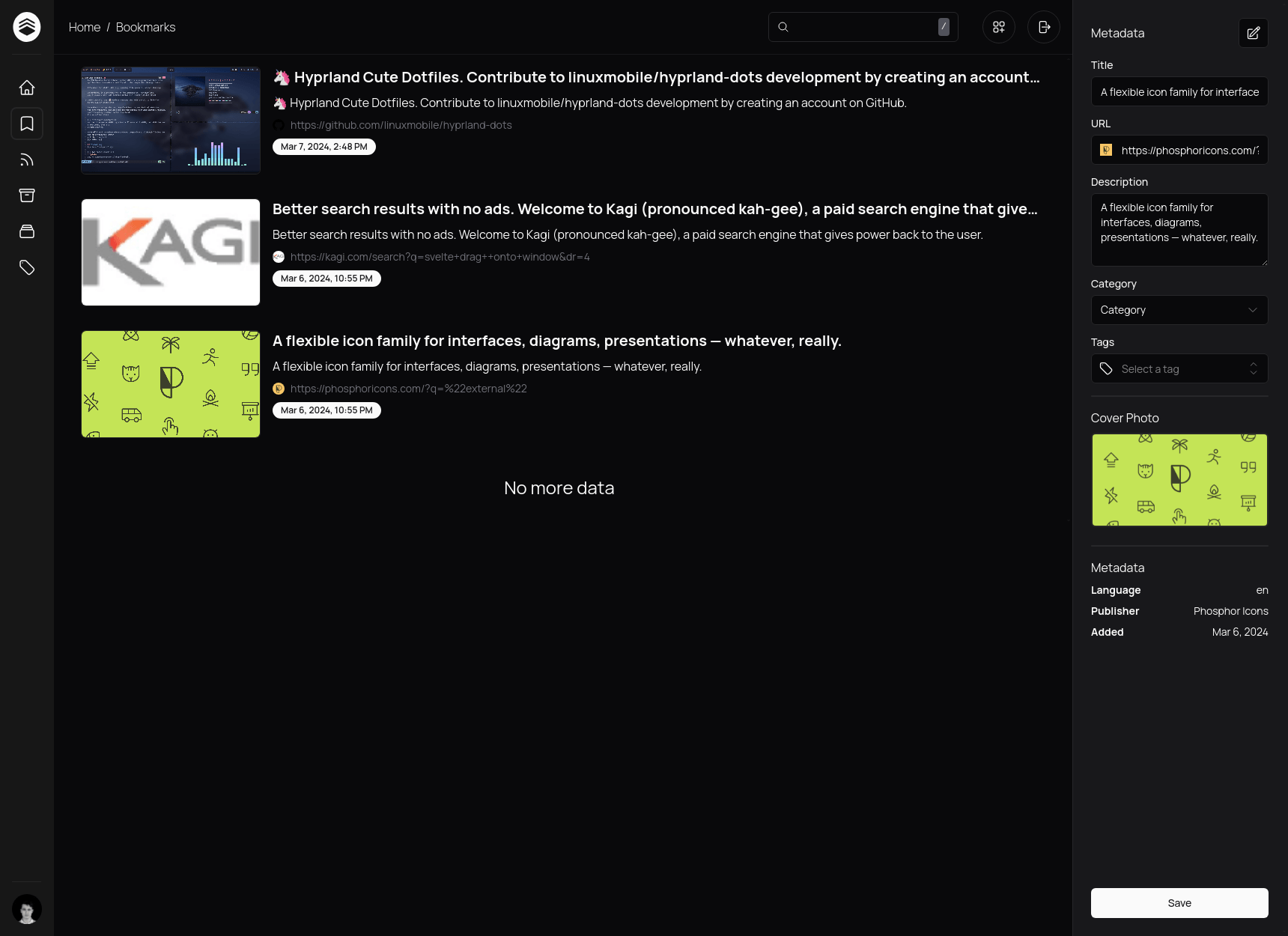The height and width of the screenshot is (936, 1288).
Task: Open the Category dropdown
Action: (x=1179, y=309)
